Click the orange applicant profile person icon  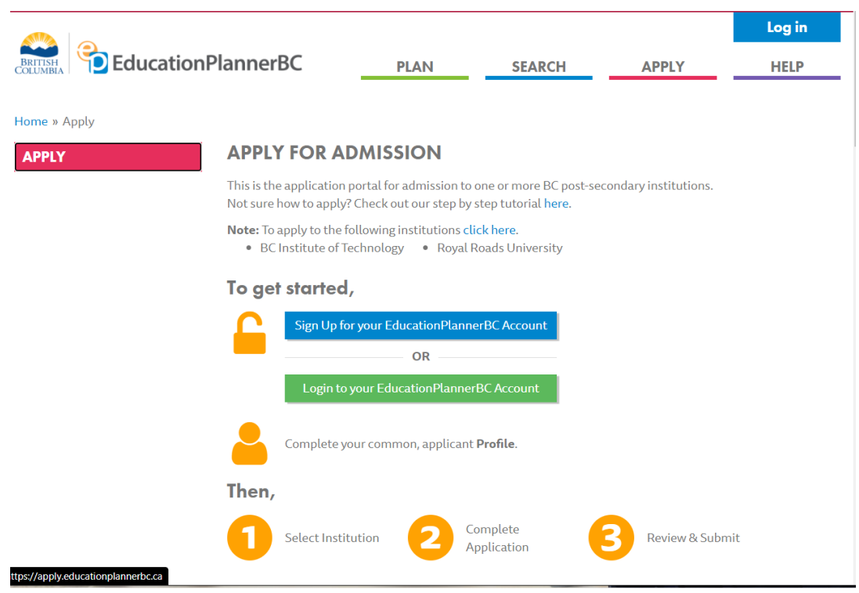point(249,443)
